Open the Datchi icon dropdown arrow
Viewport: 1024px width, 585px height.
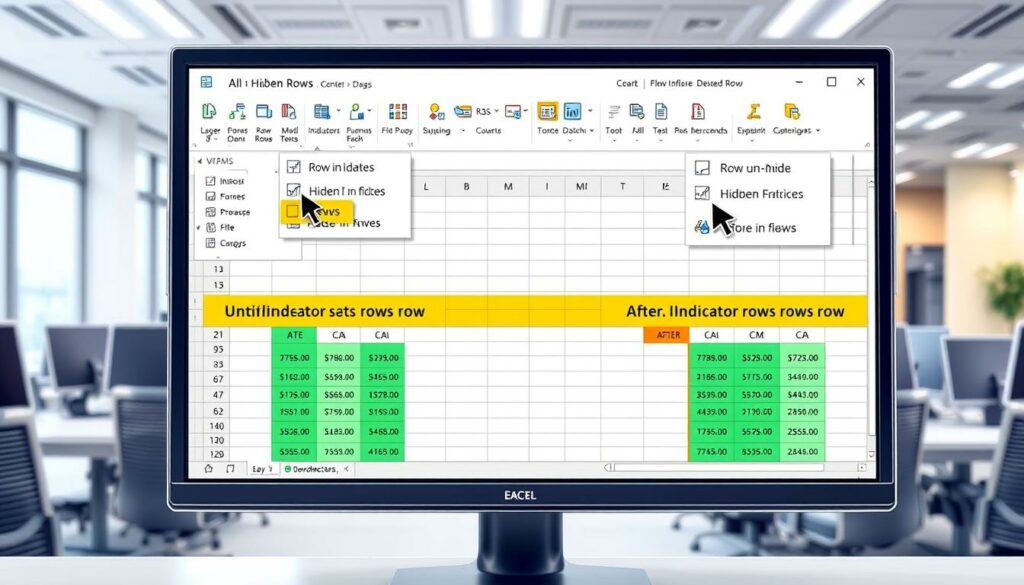click(590, 111)
